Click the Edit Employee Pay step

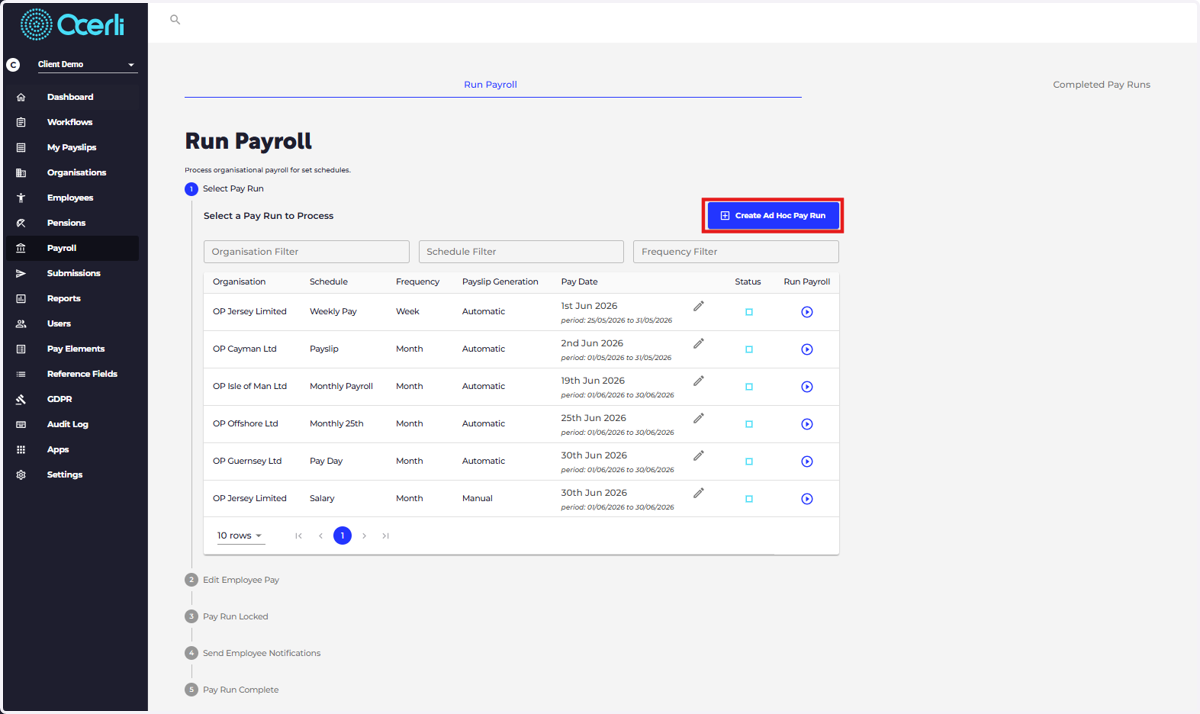point(233,580)
